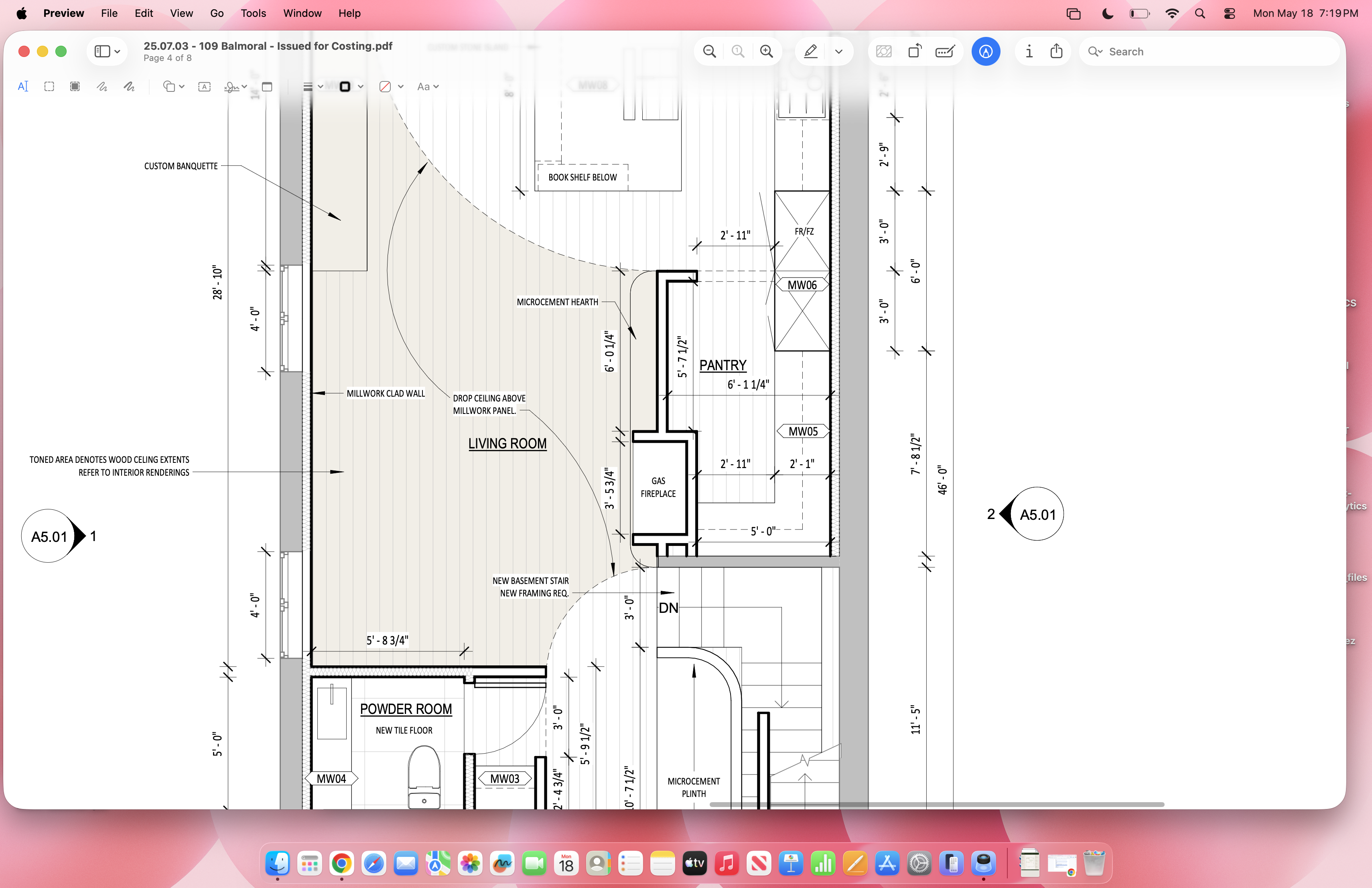
Task: Click the remove background button
Action: click(884, 51)
